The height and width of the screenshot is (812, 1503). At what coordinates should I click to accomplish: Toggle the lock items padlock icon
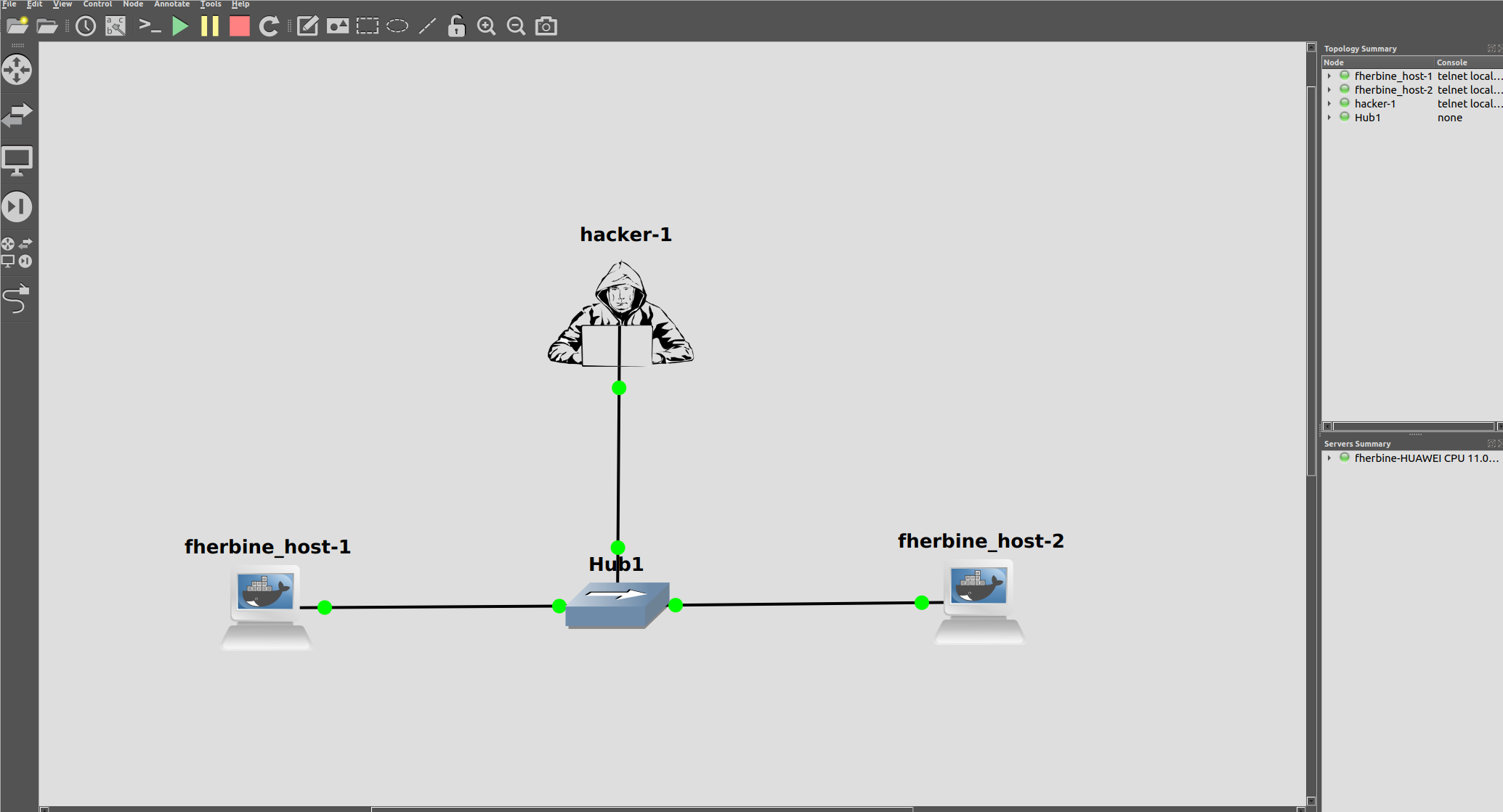click(456, 27)
